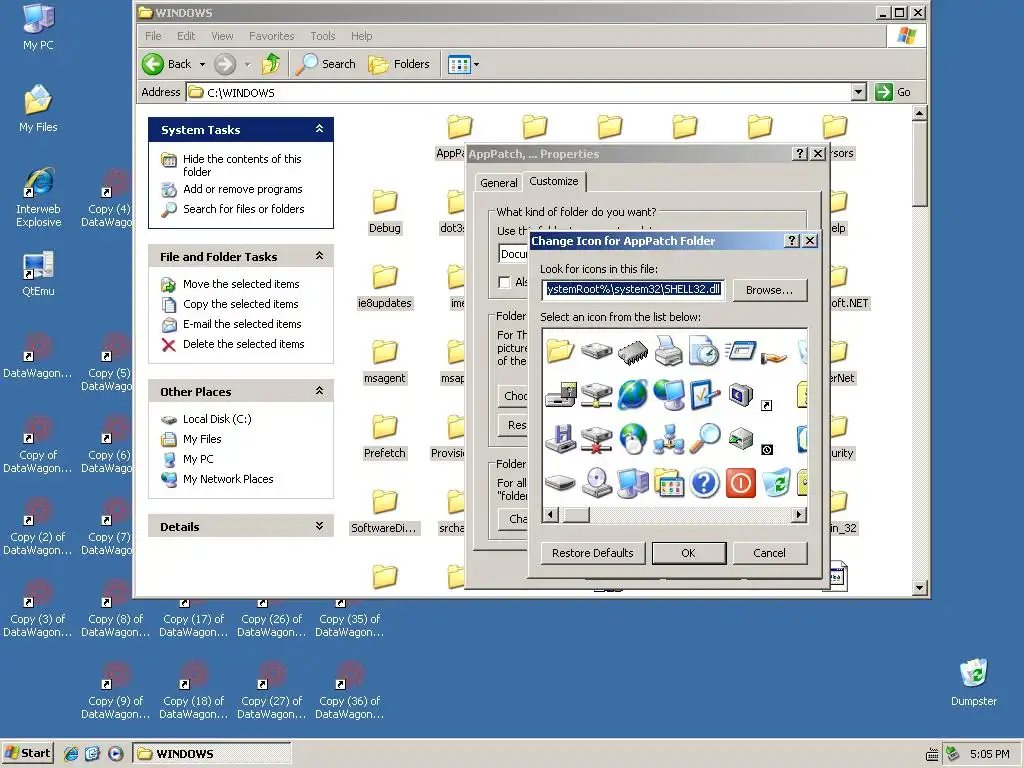
Task: Open My PC desktop icon
Action: click(38, 27)
